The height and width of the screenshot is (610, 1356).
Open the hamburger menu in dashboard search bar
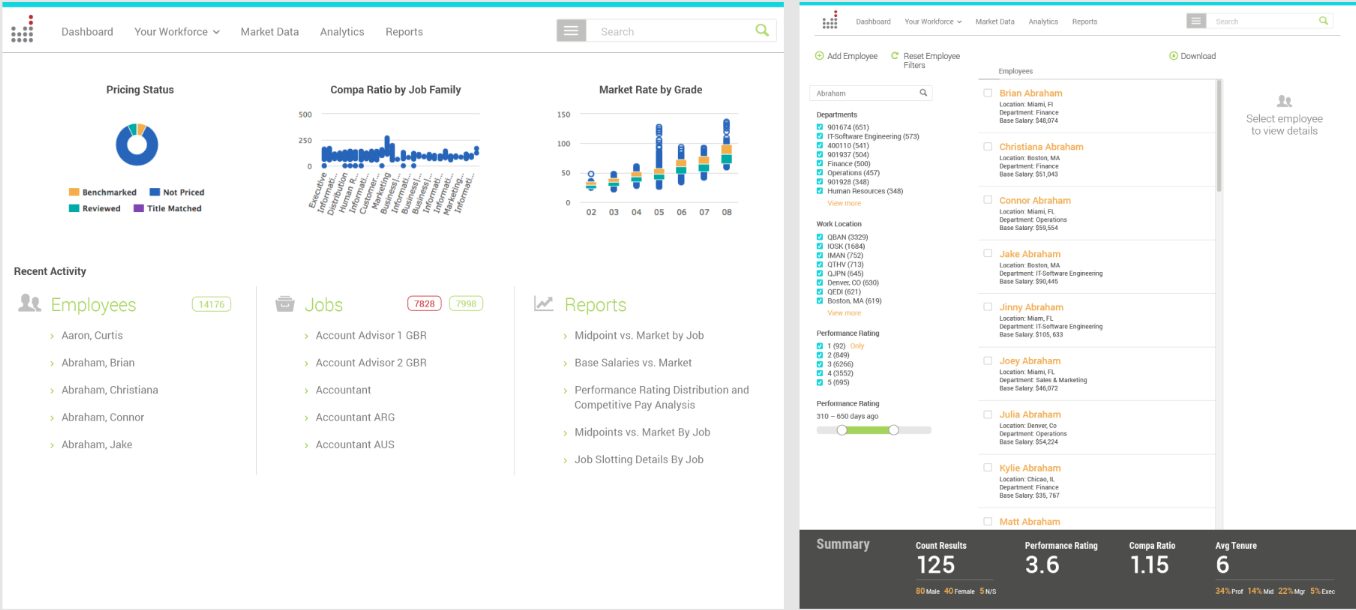click(x=571, y=31)
